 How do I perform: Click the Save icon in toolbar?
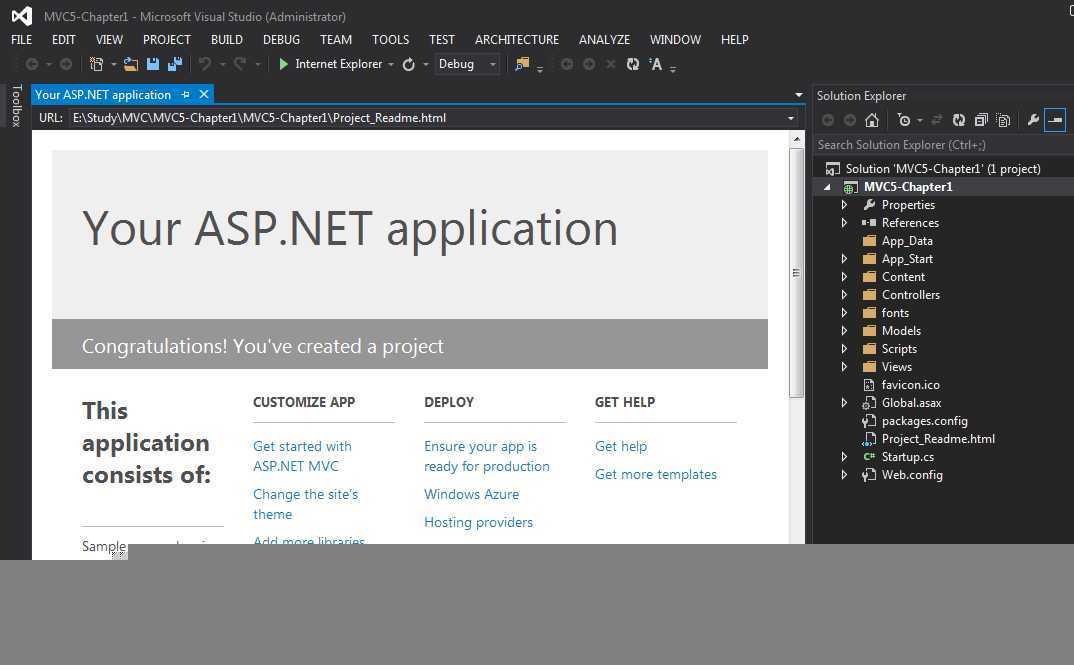[x=153, y=64]
